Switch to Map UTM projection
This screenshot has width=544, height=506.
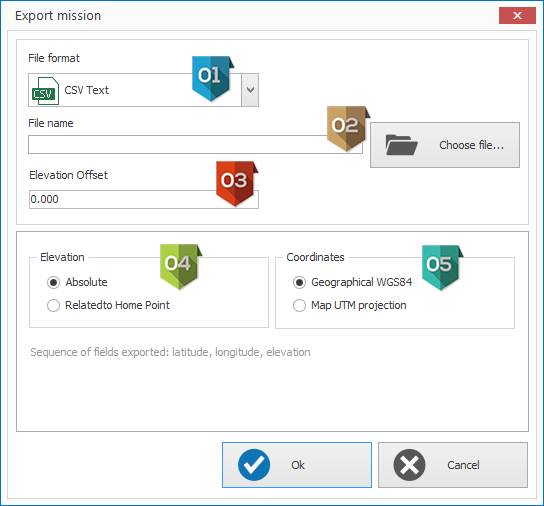click(350, 305)
